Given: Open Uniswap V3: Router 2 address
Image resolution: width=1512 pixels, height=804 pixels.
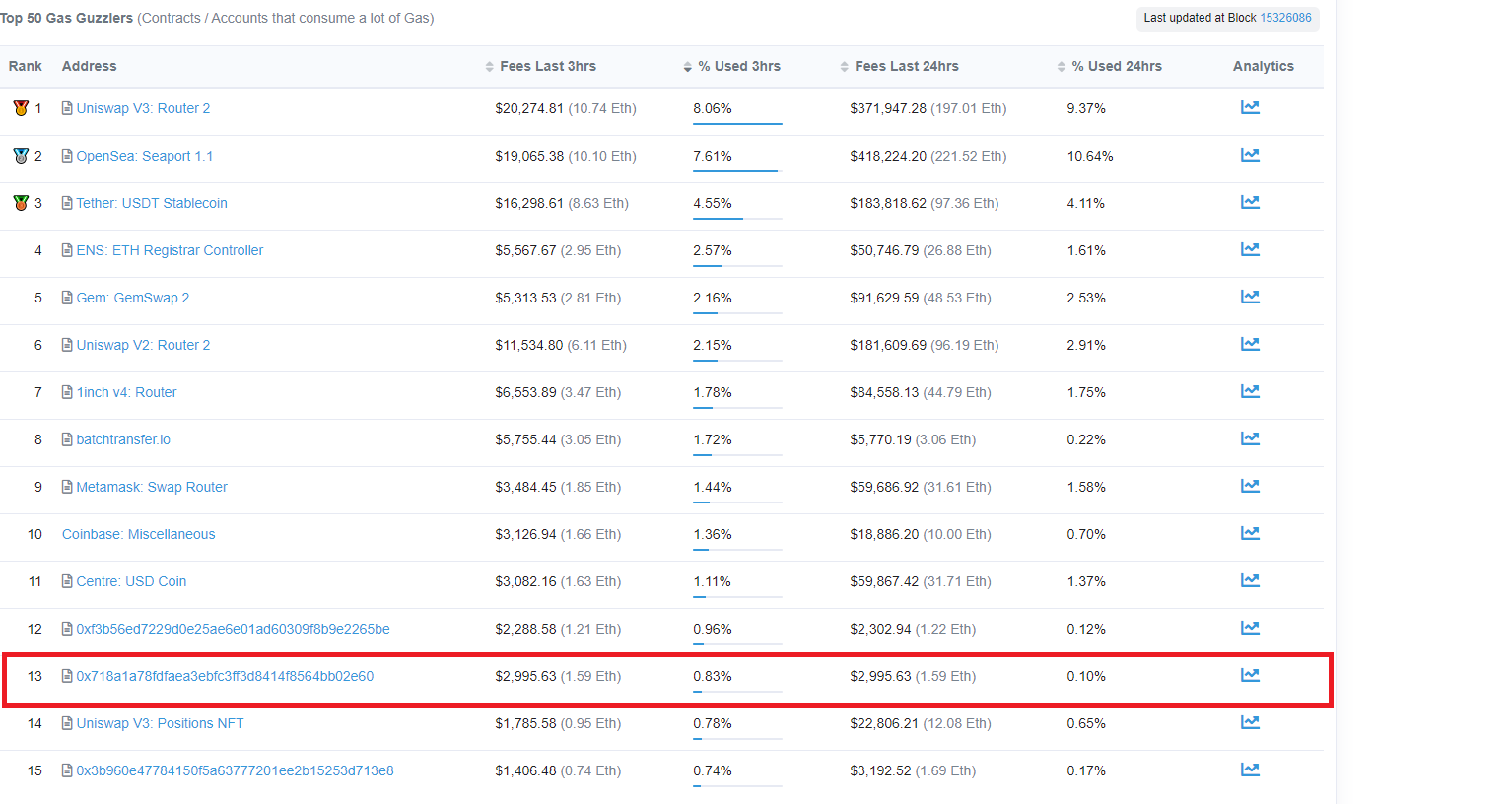Looking at the screenshot, I should pyautogui.click(x=143, y=108).
